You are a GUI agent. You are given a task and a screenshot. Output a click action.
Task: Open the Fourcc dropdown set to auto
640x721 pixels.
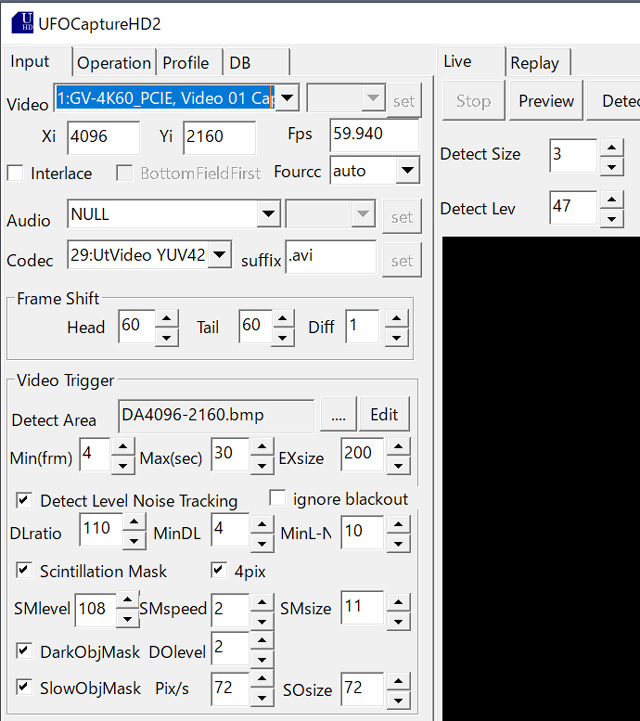pos(407,170)
